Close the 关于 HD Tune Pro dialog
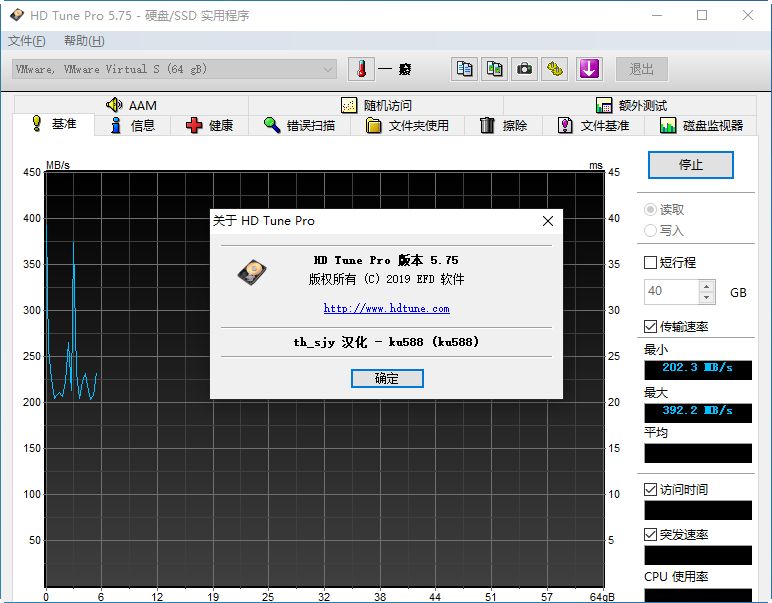 [x=547, y=221]
